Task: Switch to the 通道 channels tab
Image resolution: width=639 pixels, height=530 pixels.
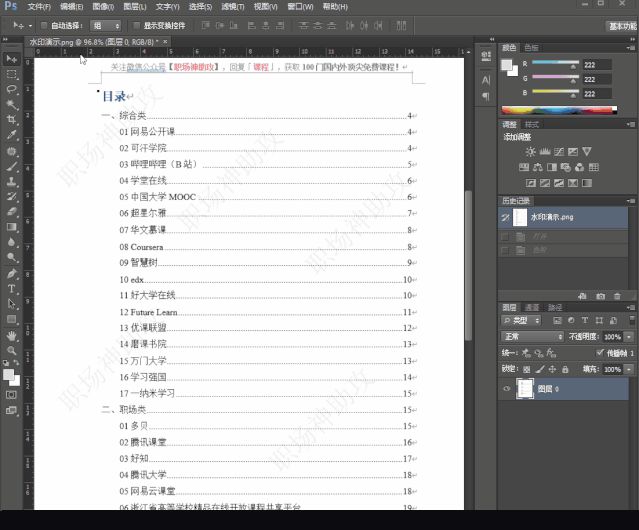Action: [532, 308]
